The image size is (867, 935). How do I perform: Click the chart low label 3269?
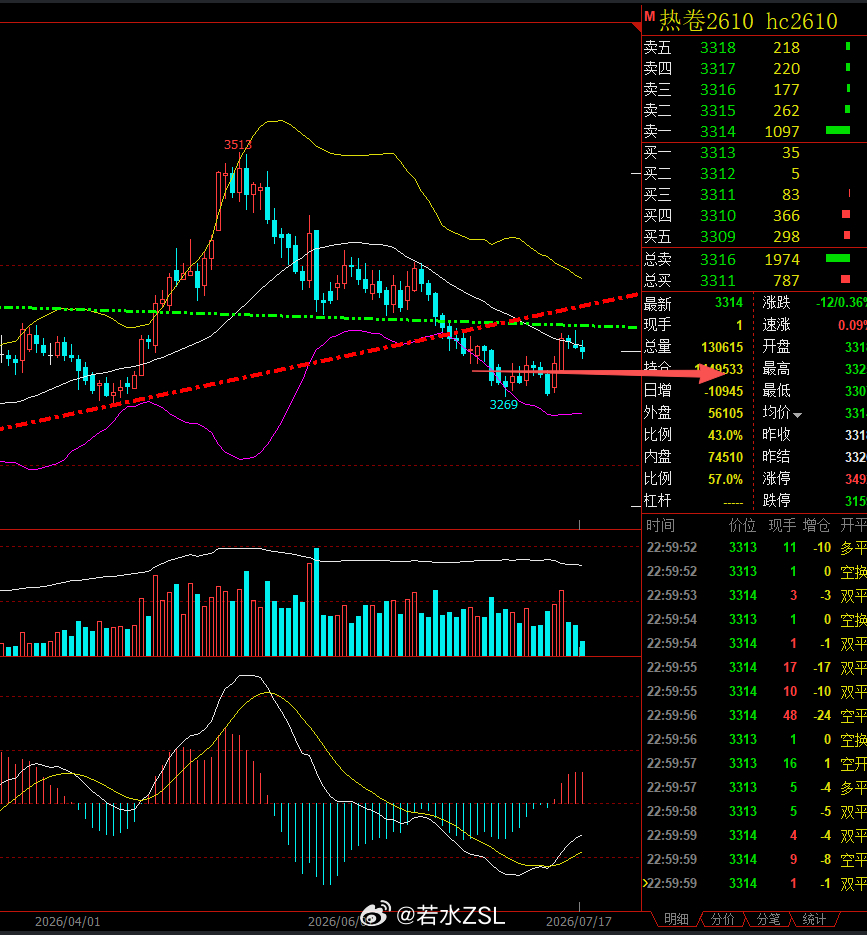tap(503, 405)
